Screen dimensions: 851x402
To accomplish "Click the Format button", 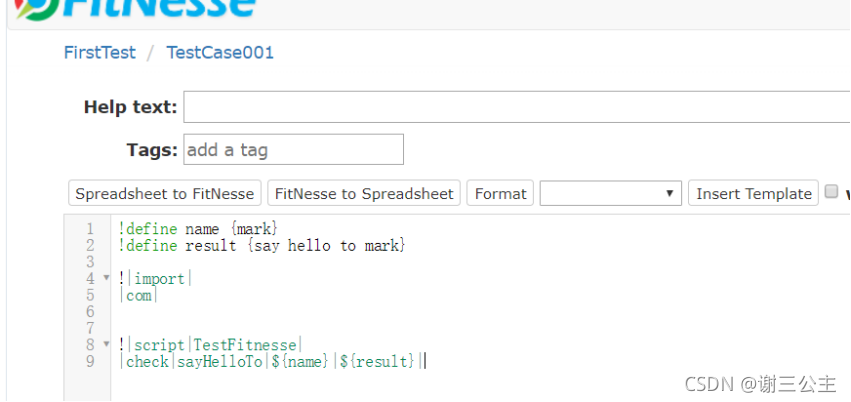I will (x=500, y=194).
